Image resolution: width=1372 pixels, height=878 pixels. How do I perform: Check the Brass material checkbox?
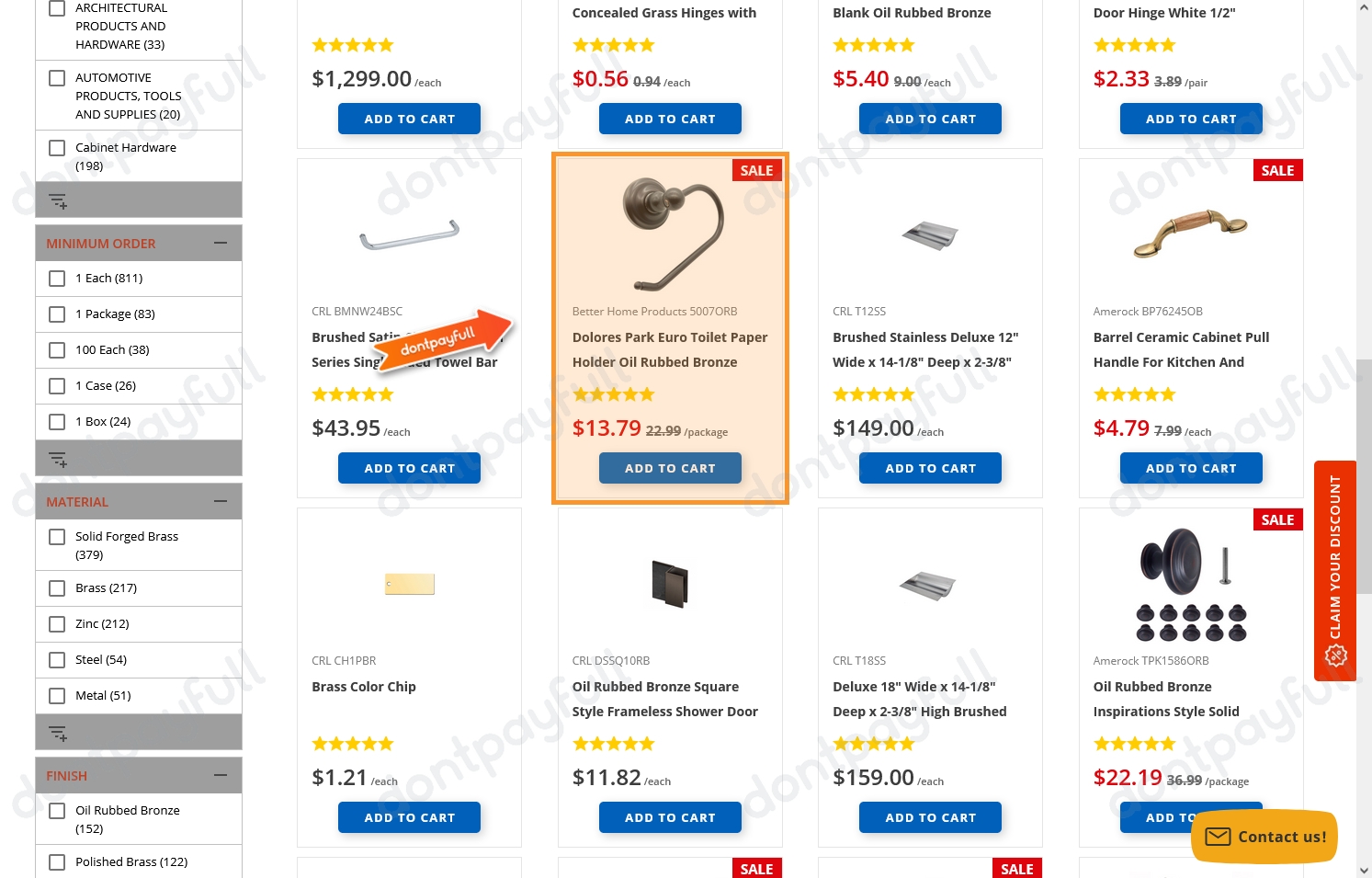(x=56, y=588)
